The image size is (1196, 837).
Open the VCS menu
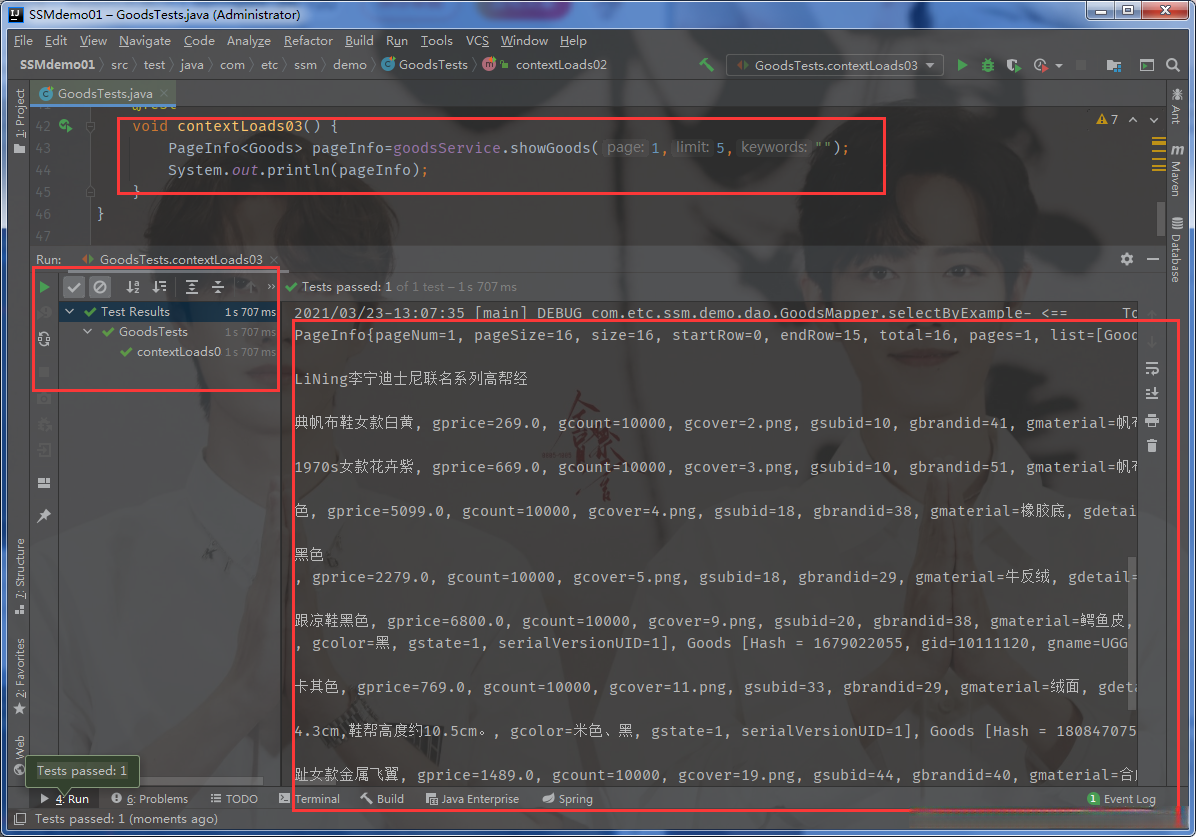tap(477, 41)
